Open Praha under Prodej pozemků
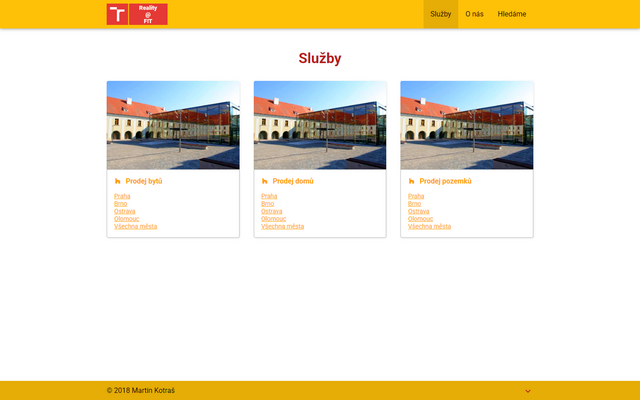The width and height of the screenshot is (640, 400). [x=416, y=196]
